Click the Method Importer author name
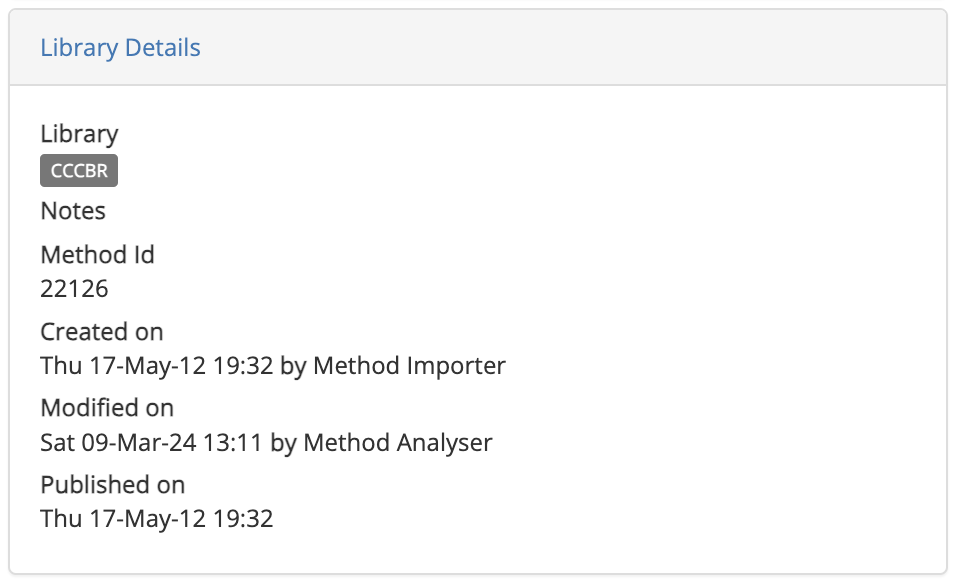 click(x=409, y=366)
